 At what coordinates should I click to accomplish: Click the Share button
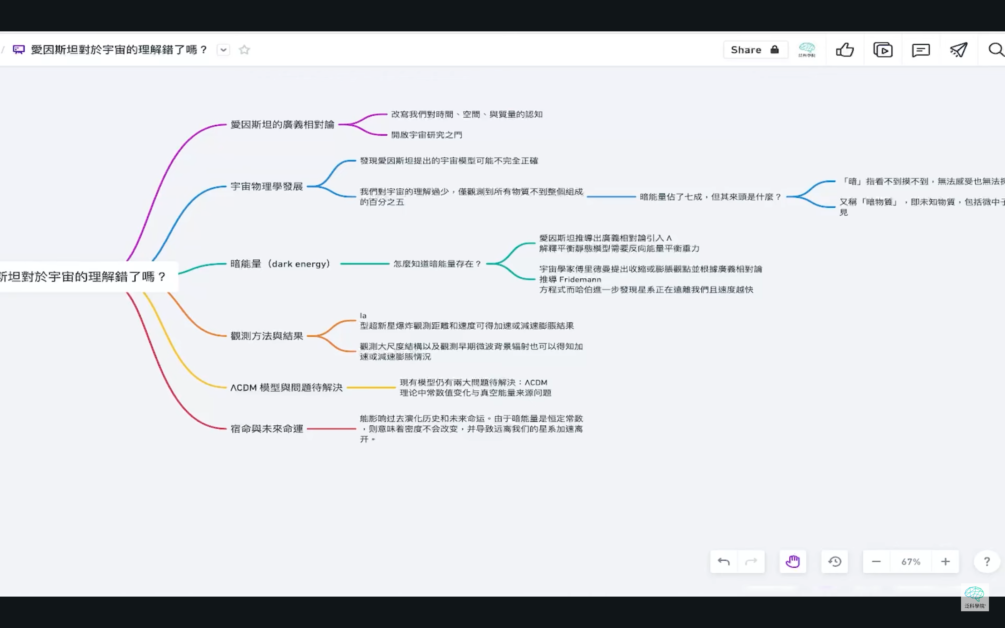click(755, 50)
